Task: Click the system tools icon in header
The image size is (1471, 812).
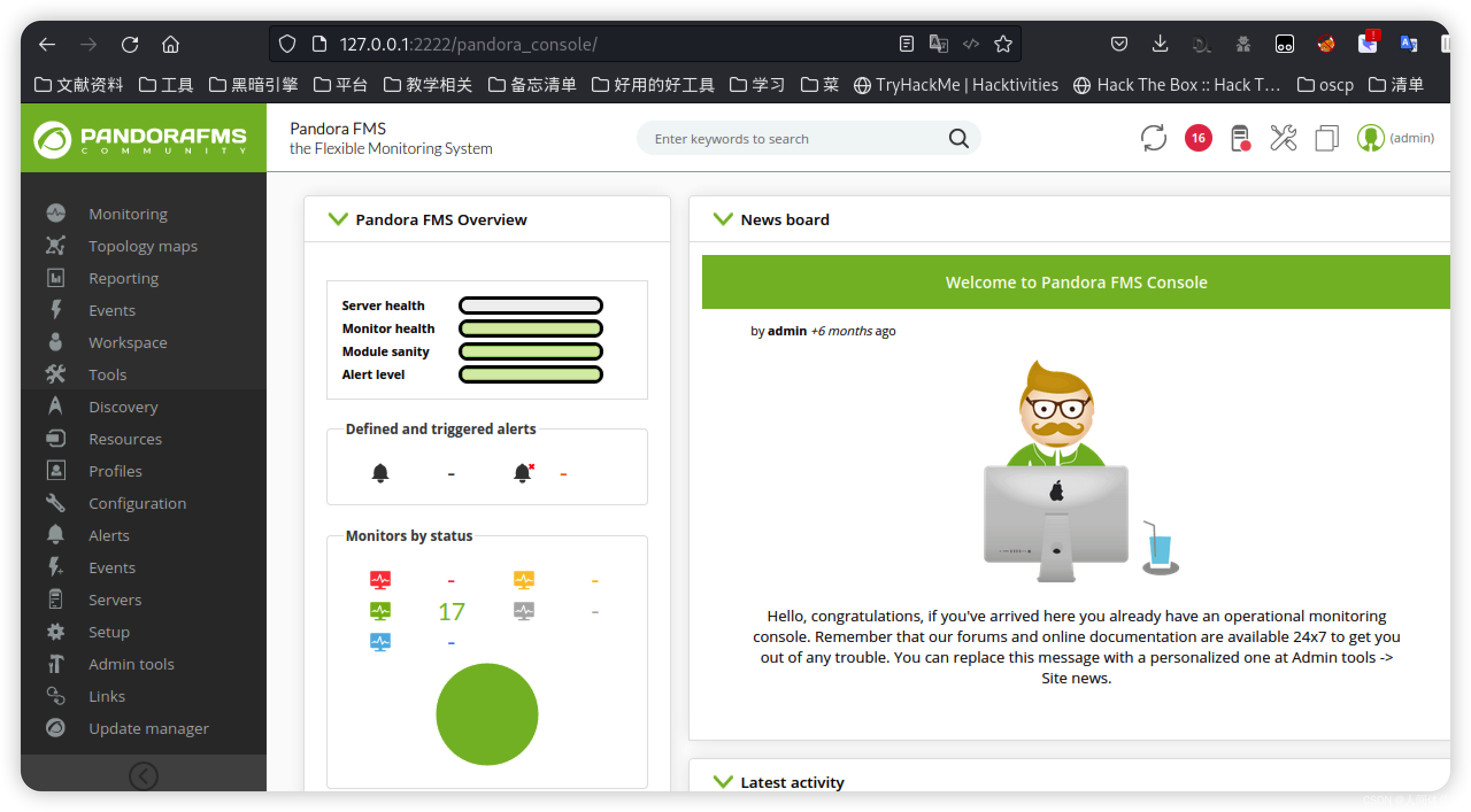Action: tap(1283, 138)
